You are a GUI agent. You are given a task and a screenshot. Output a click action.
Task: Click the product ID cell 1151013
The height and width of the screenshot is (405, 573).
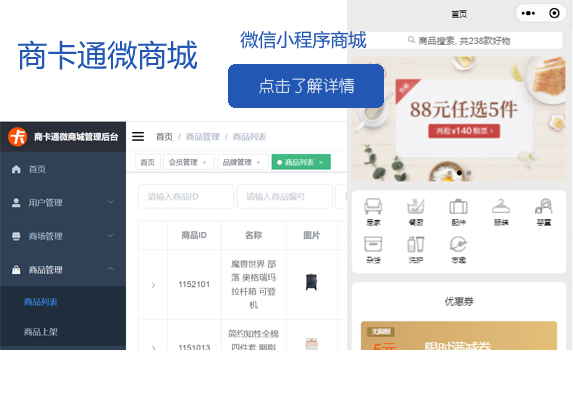(194, 347)
